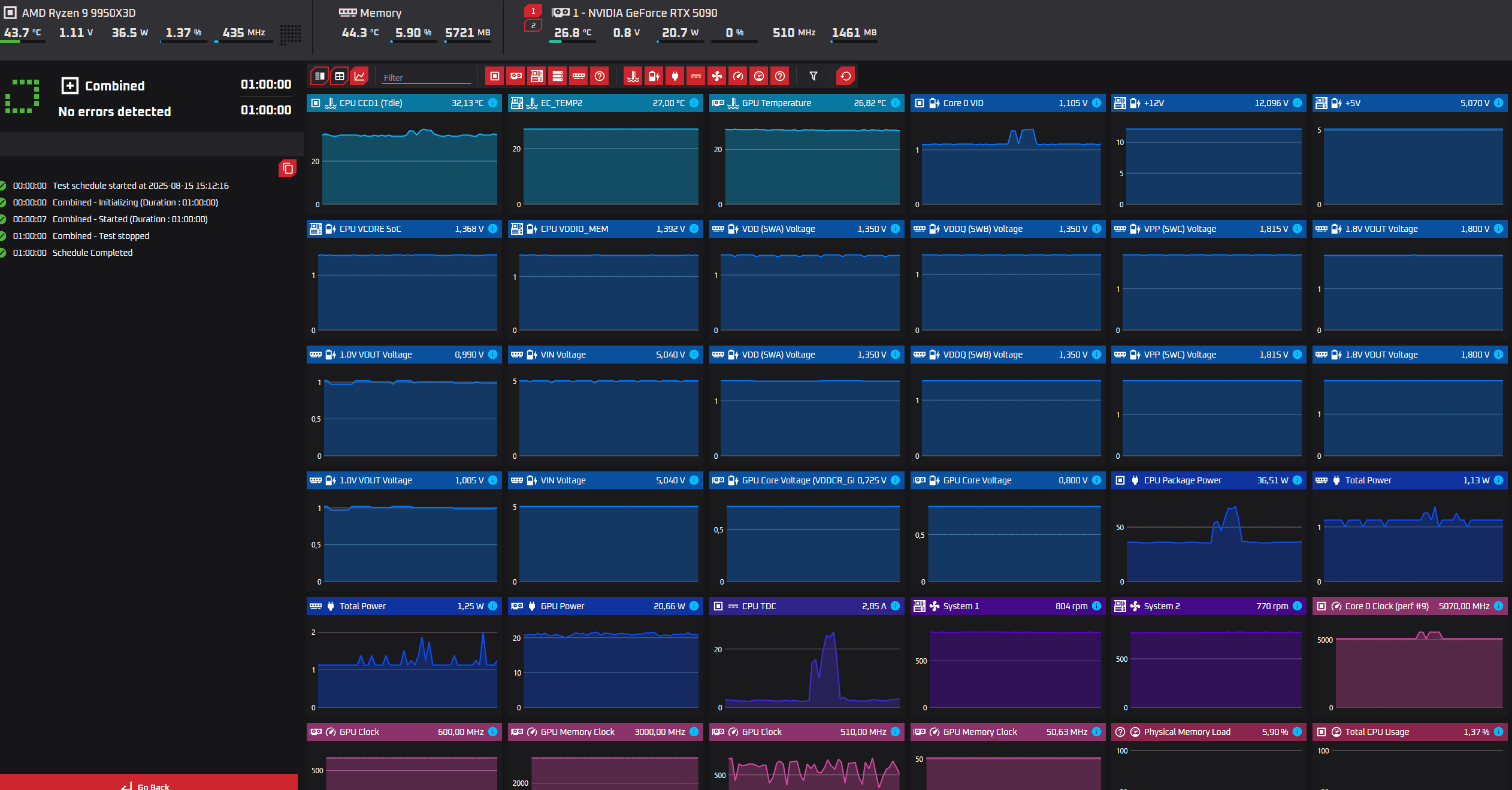Toggle the graphics card device filter
This screenshot has height=790, width=1512.
click(515, 76)
